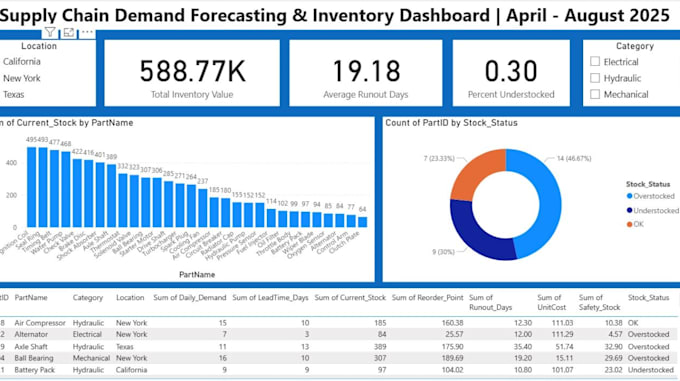680x381 pixels.
Task: Click the 160.38 reorder point value
Action: point(452,323)
